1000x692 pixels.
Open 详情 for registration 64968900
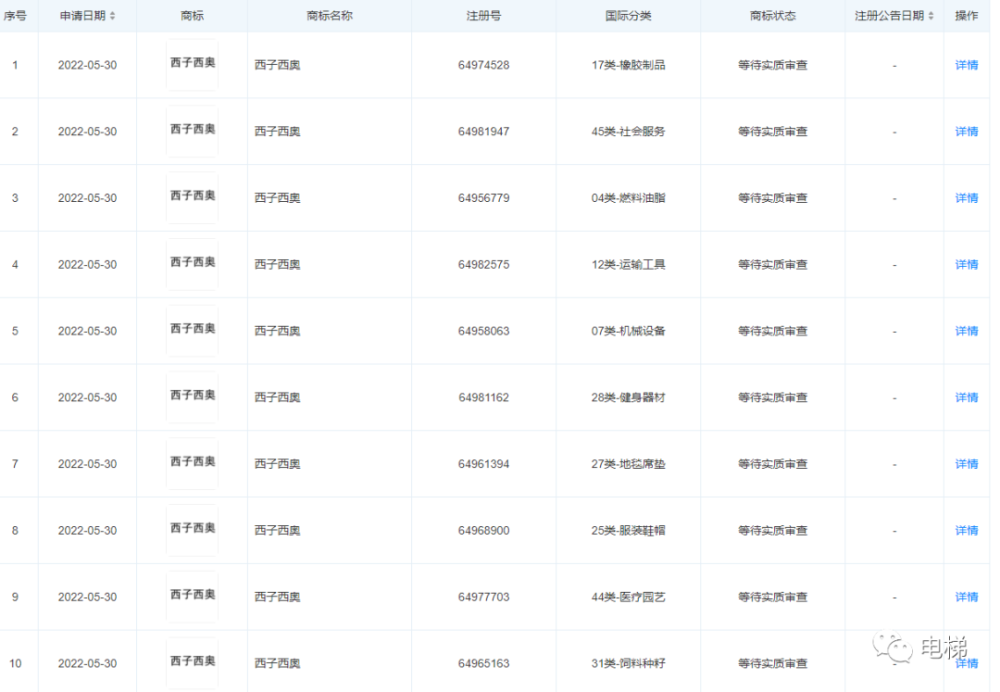[x=966, y=531]
